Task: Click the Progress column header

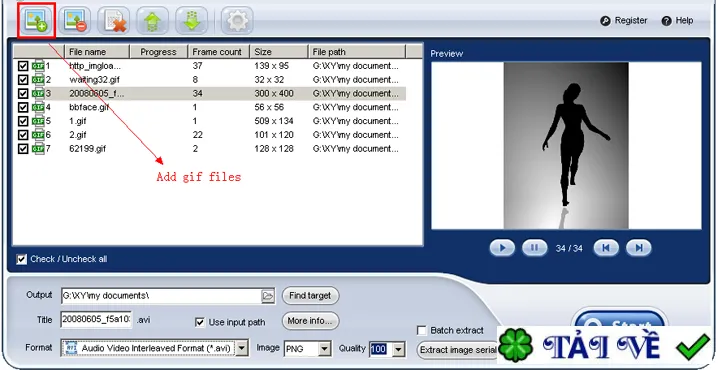Action: 159,52
